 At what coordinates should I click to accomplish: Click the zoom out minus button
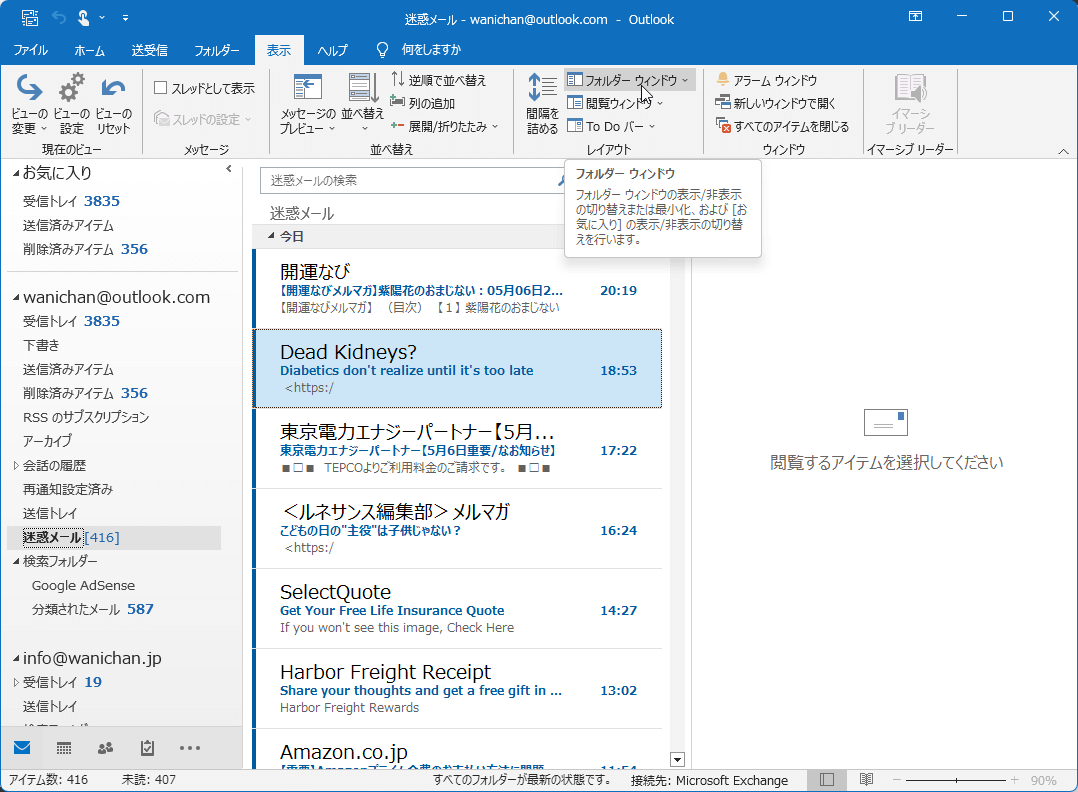[896, 780]
